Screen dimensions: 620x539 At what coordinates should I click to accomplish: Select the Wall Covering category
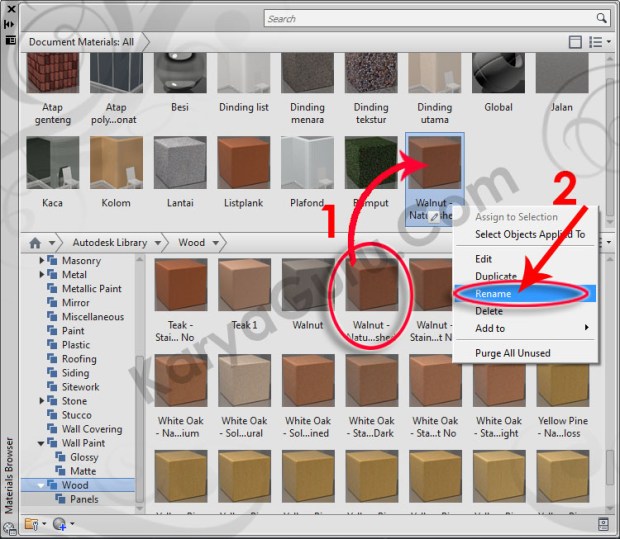pos(92,429)
